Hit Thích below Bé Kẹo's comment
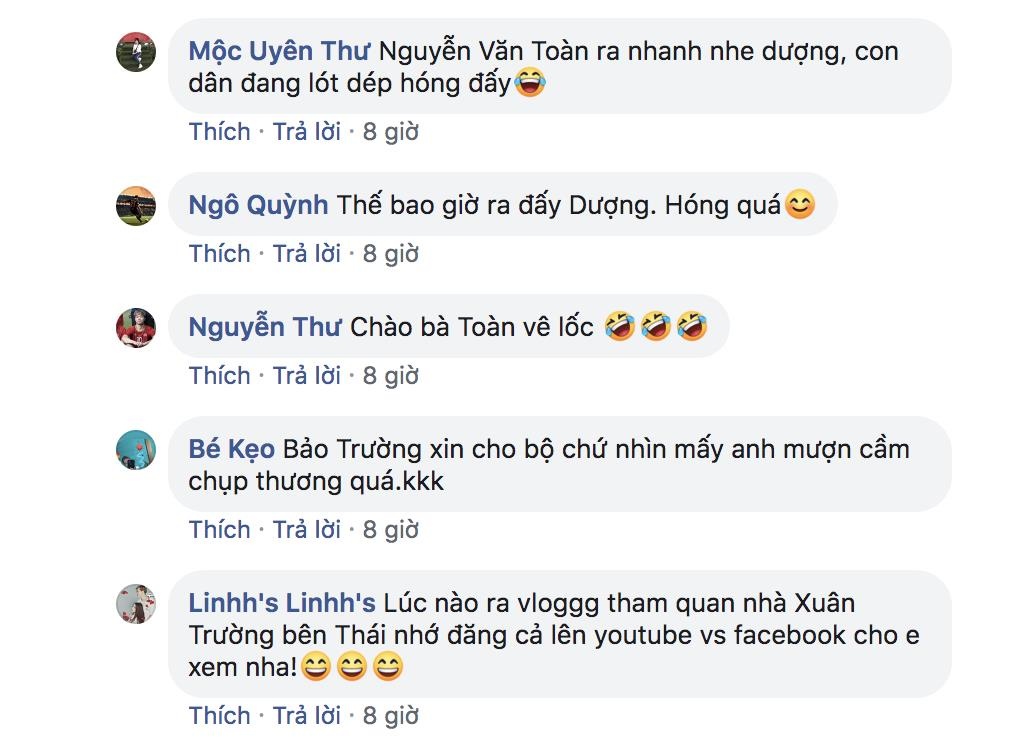The width and height of the screenshot is (1012, 750). [219, 530]
